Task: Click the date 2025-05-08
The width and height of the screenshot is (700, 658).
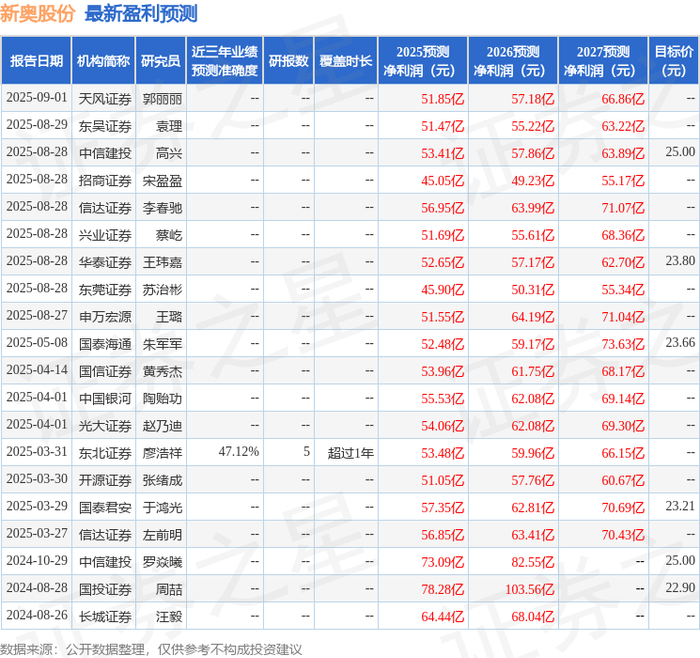Action: click(37, 343)
